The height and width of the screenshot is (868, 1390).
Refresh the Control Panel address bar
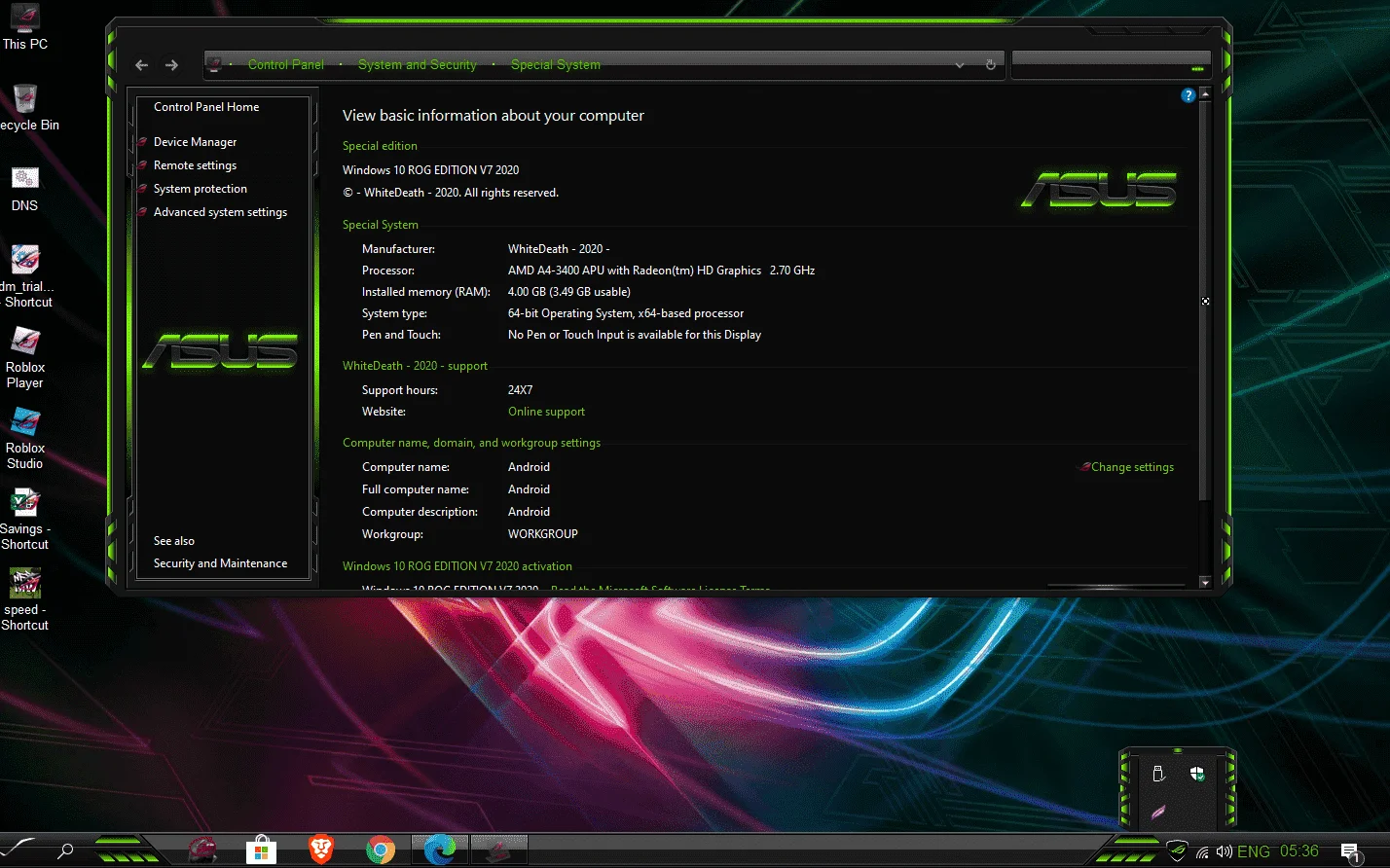pyautogui.click(x=990, y=65)
